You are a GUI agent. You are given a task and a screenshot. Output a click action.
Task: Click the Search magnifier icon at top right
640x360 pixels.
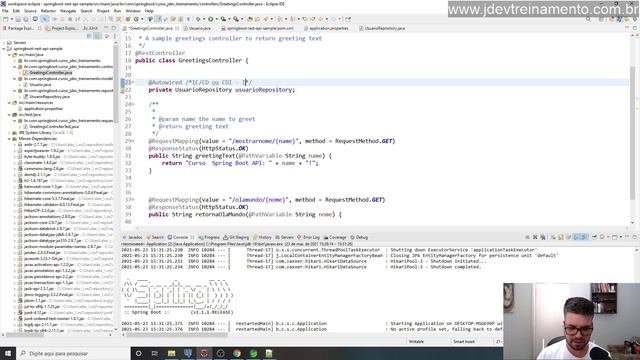pos(588,19)
